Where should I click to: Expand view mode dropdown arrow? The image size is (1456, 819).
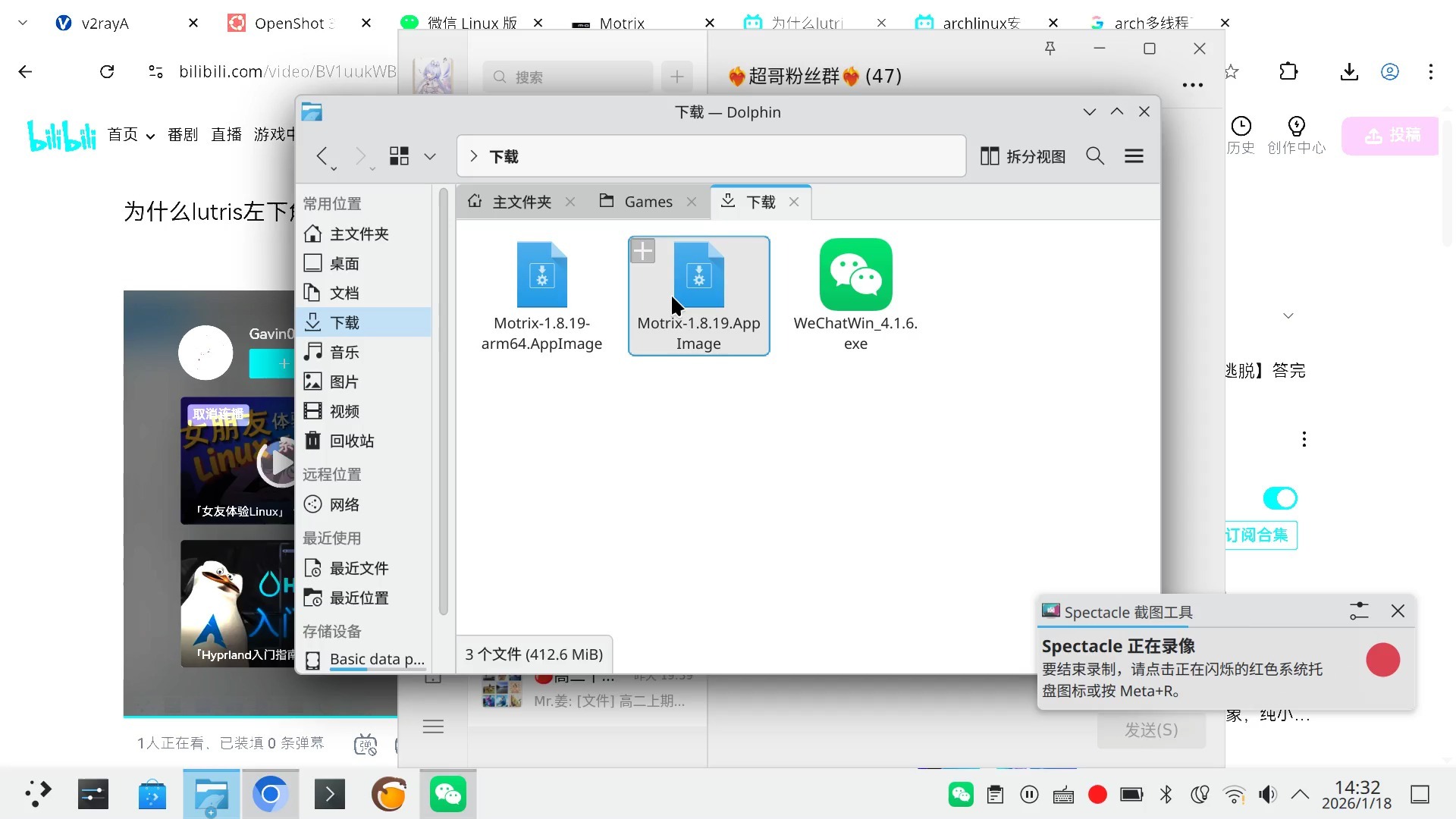[430, 156]
